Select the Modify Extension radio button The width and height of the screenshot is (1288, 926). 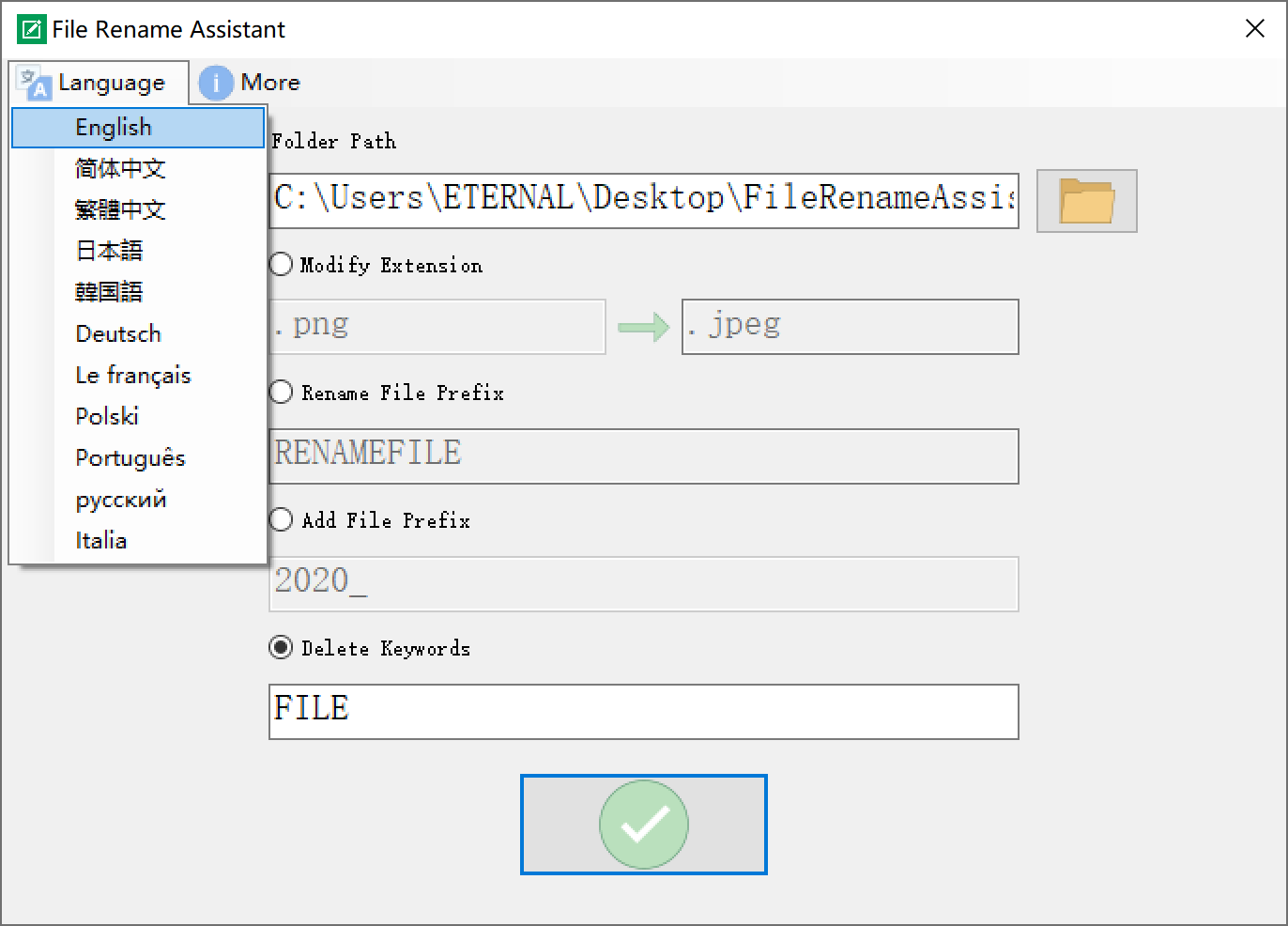coord(281,265)
